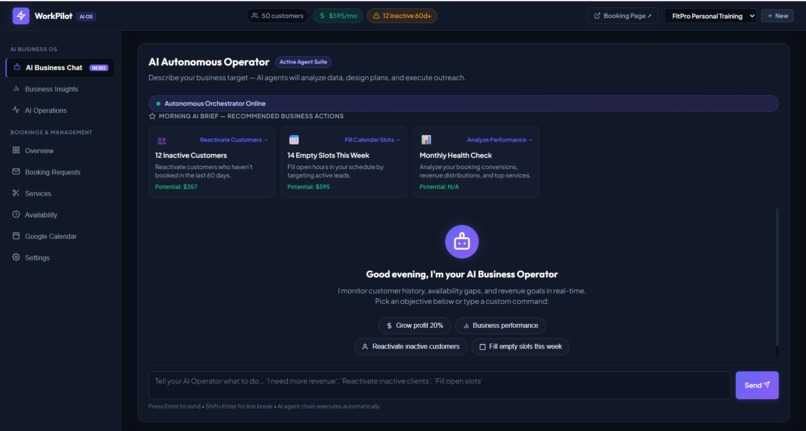This screenshot has height=431, width=806.
Task: Click Reactivate Customers link on card
Action: [234, 140]
